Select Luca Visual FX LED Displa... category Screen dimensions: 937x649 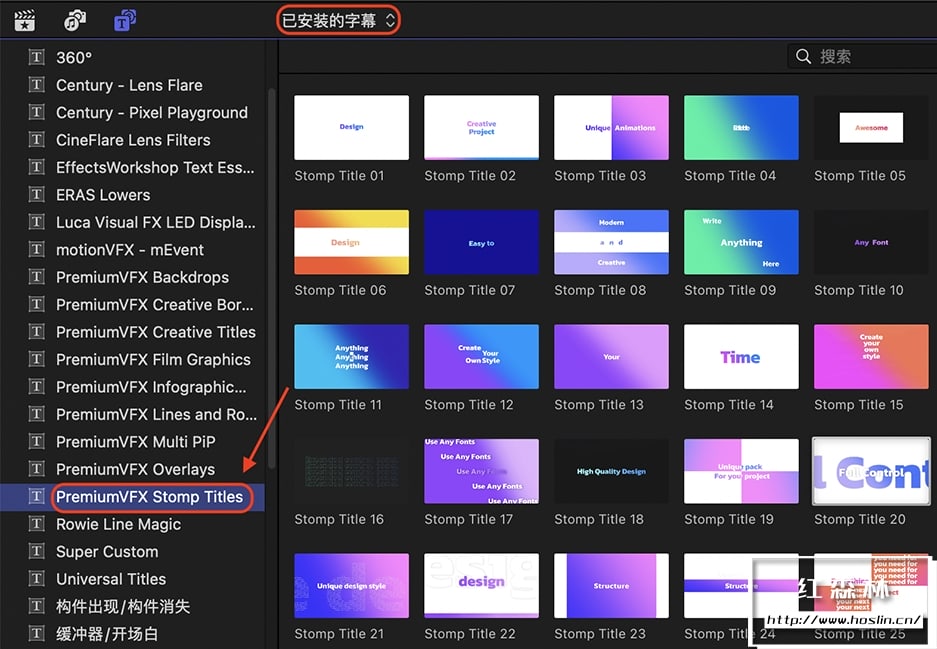click(133, 222)
